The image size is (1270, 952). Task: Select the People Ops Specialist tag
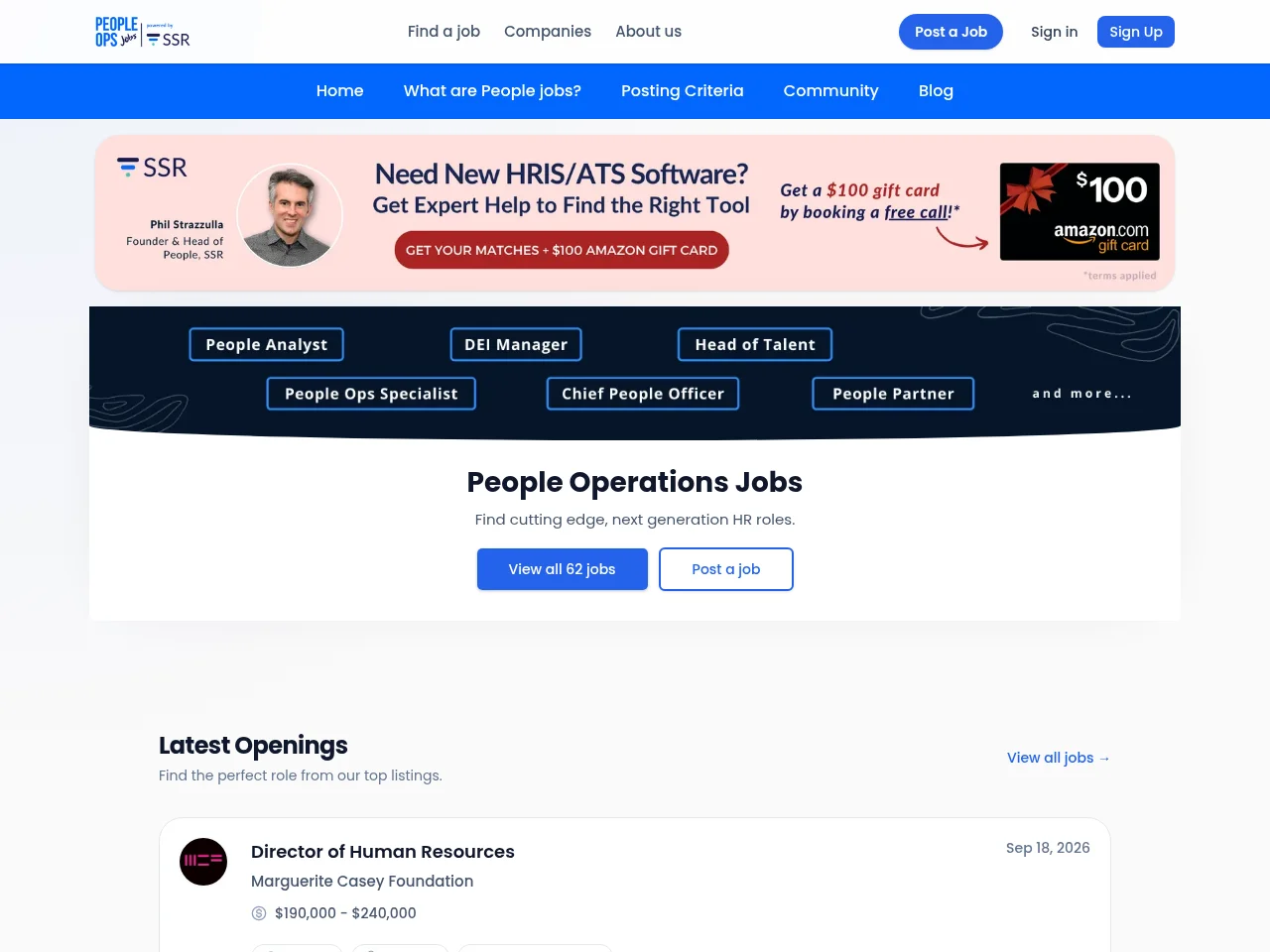[x=371, y=394]
